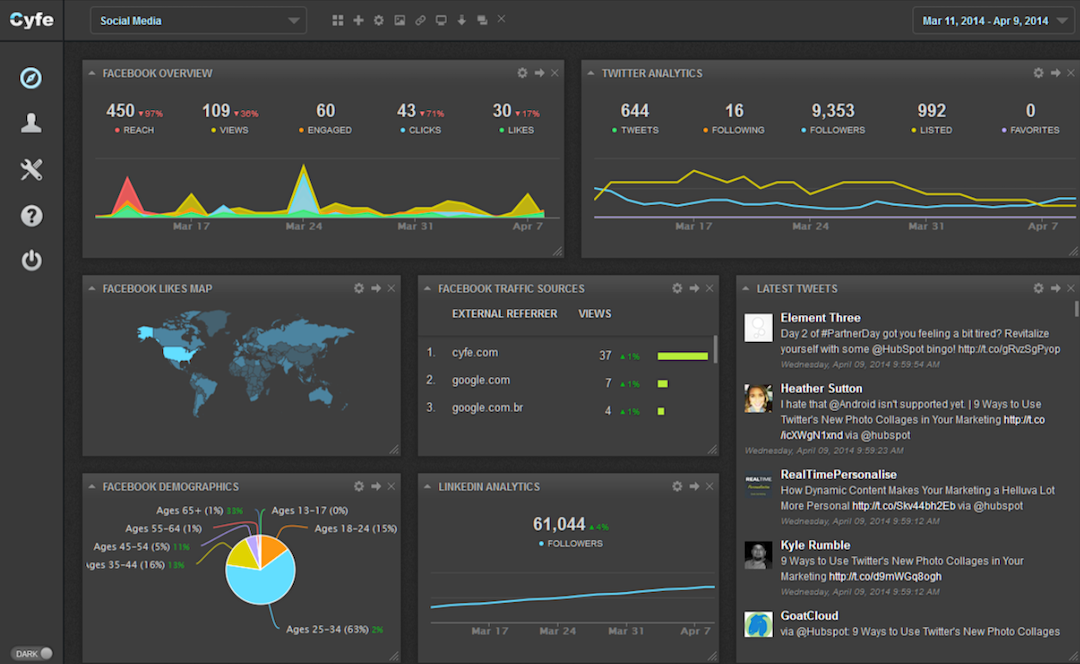Open the user profile sidebar icon
The image size is (1080, 664).
tap(31, 123)
